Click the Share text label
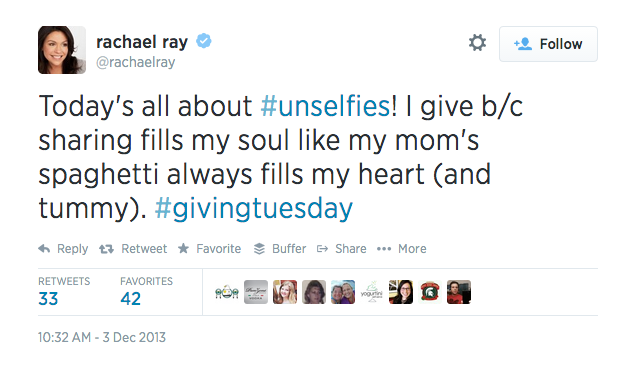637x380 pixels. 351,249
